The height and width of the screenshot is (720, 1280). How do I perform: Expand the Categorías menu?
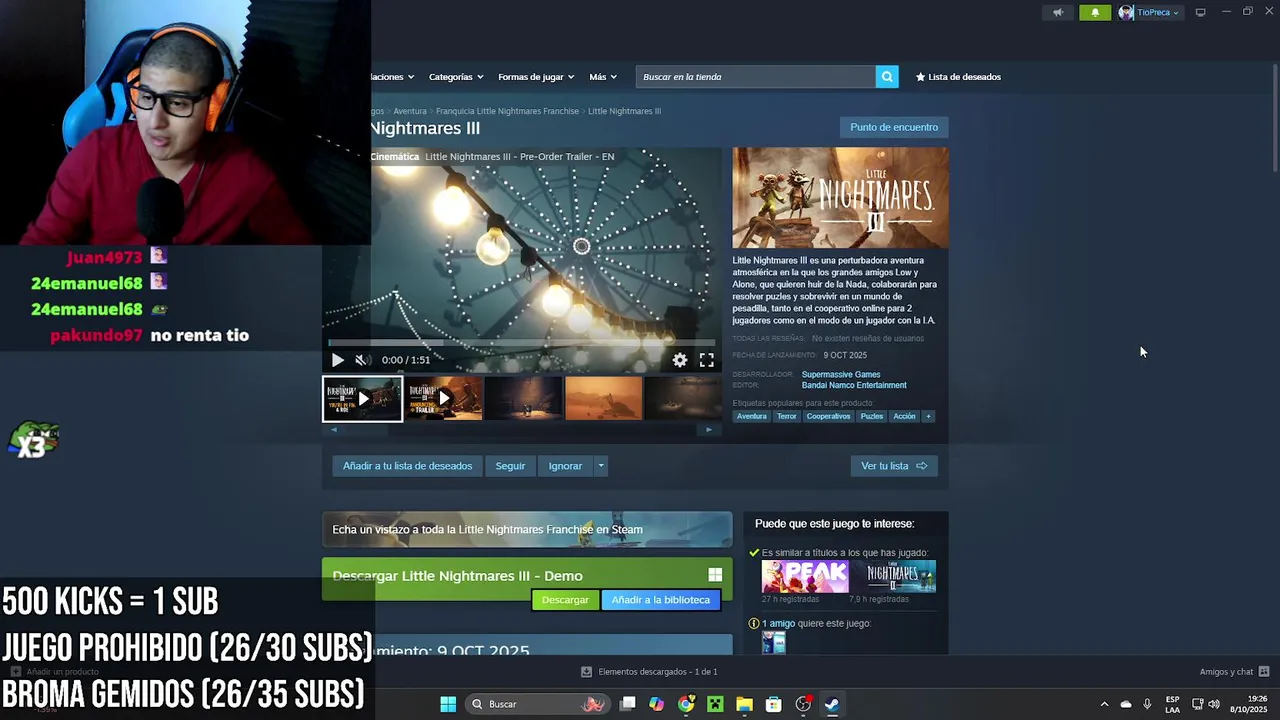[456, 77]
